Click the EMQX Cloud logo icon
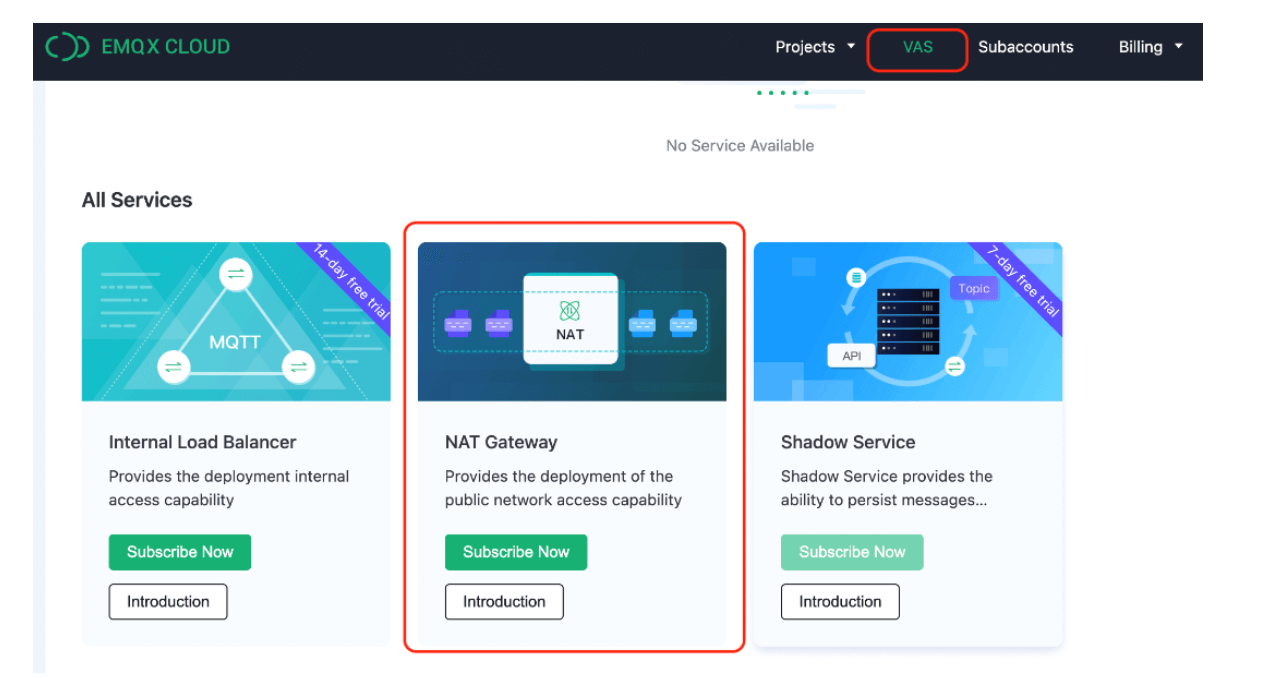The height and width of the screenshot is (678, 1268). 67,47
